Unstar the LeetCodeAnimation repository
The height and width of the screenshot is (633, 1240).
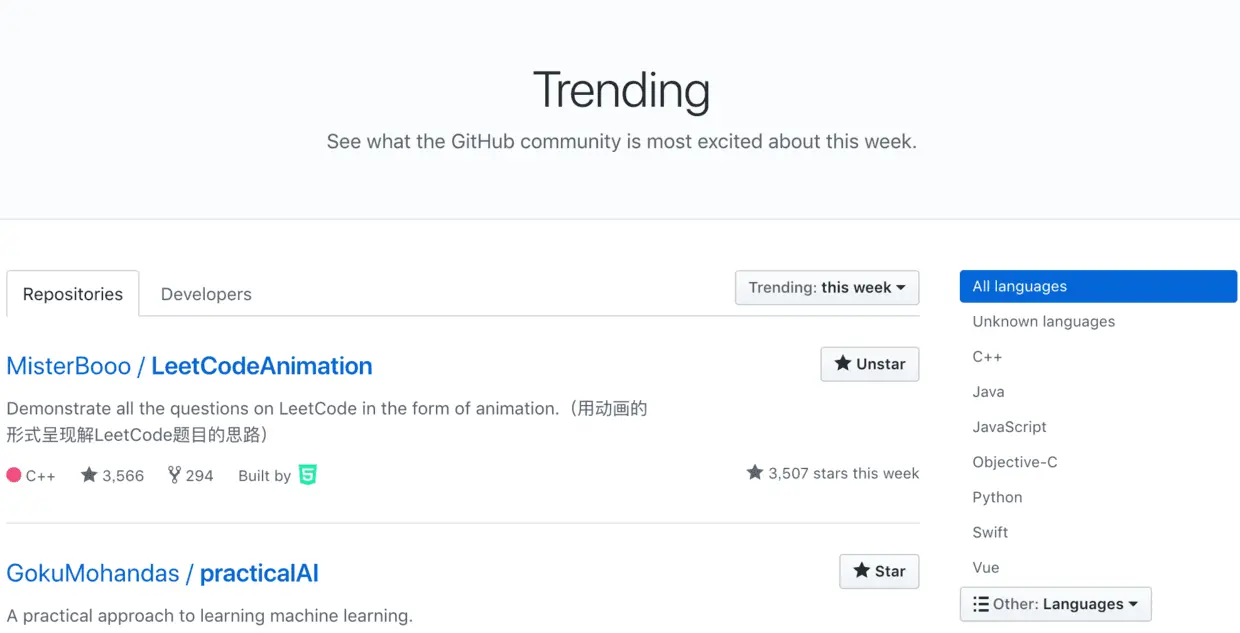[870, 364]
